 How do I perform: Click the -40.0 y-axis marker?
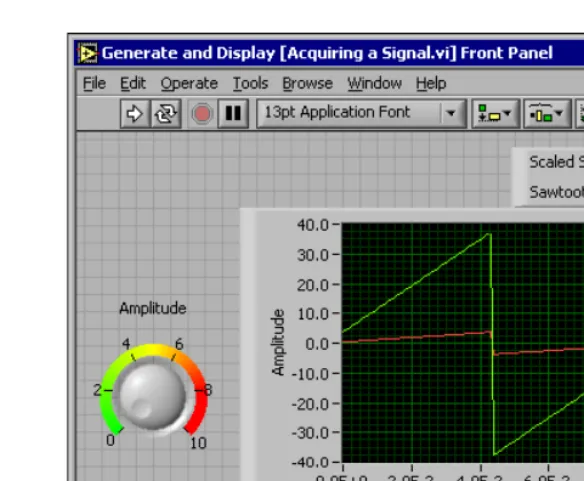pyautogui.click(x=310, y=462)
